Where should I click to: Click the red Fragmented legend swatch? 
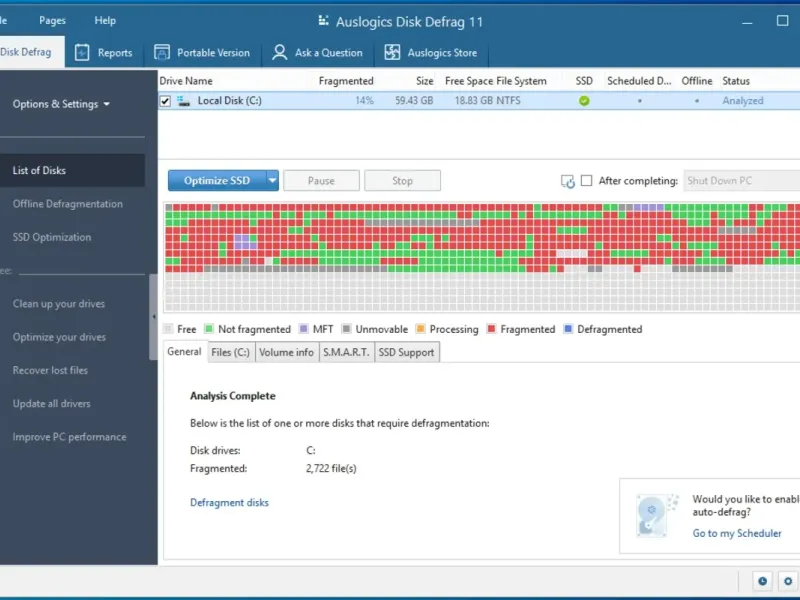point(490,329)
